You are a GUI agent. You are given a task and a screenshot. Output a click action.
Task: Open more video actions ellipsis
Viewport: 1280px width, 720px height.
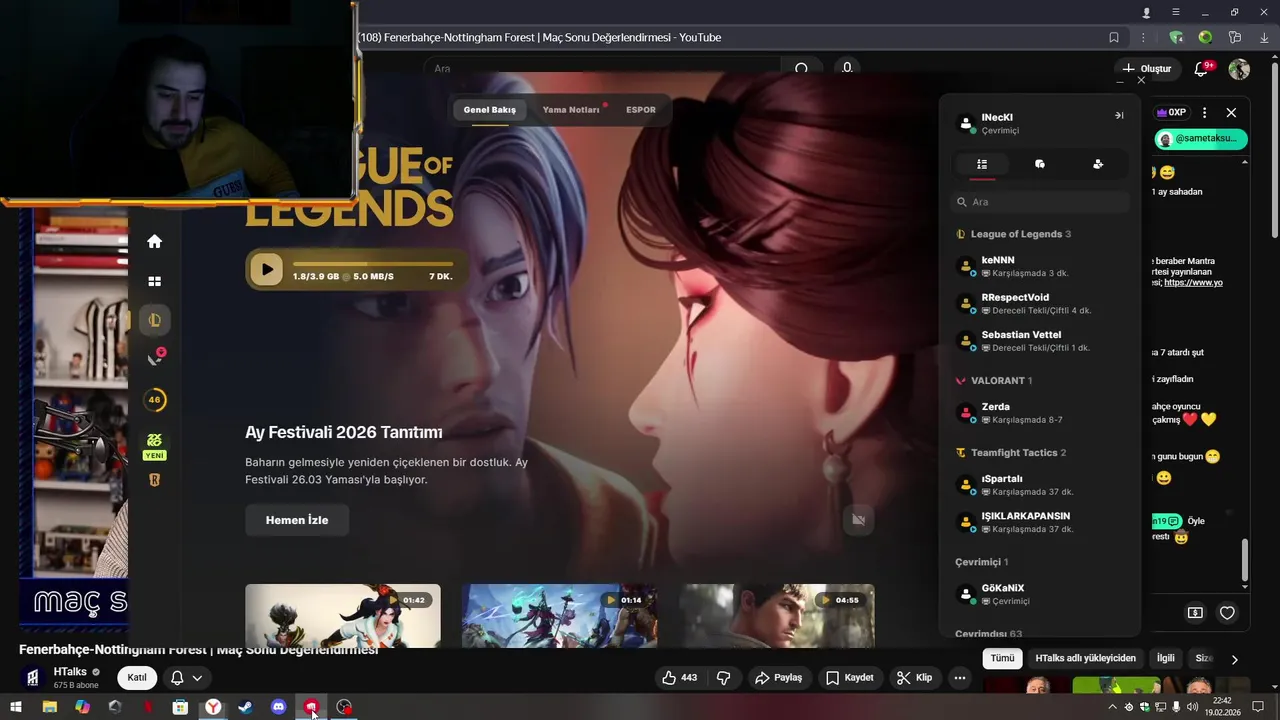point(960,678)
